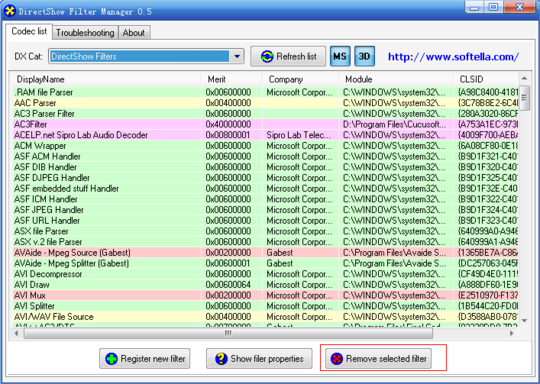This screenshot has width=540, height=384.
Task: Sort by Merit column header
Action: [x=232, y=79]
